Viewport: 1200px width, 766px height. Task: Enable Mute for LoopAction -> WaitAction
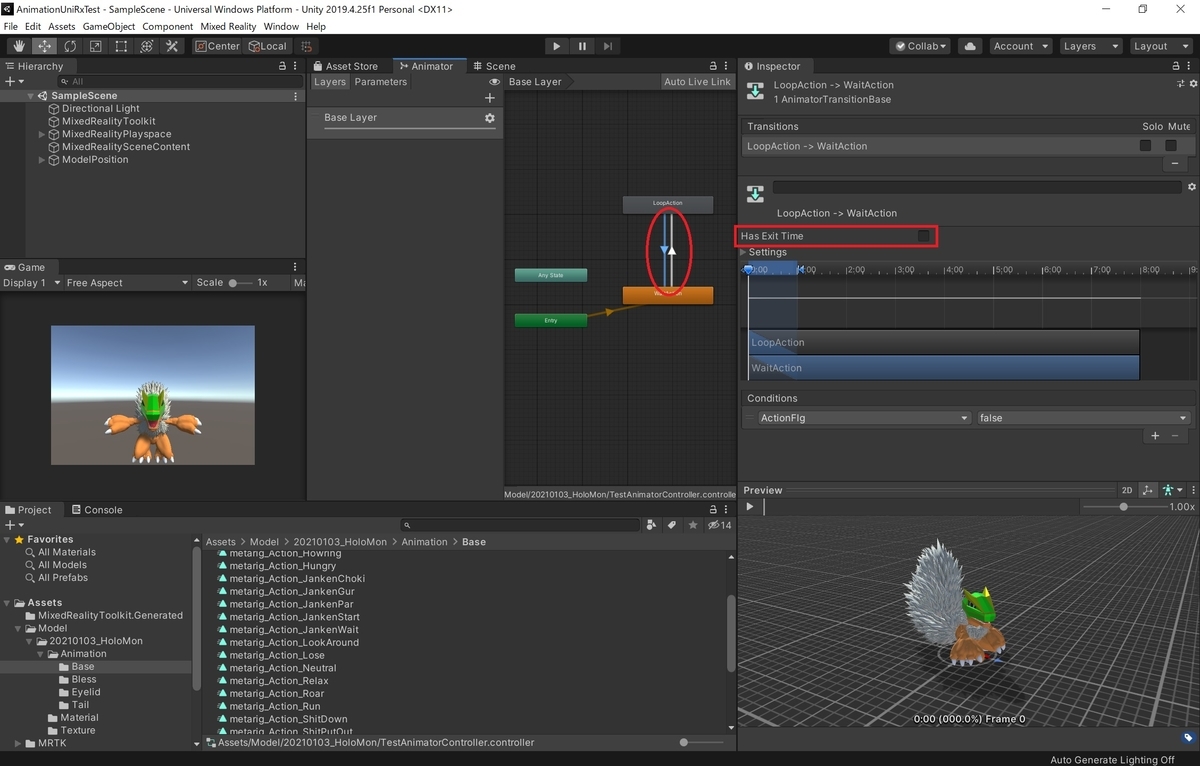(x=1170, y=145)
